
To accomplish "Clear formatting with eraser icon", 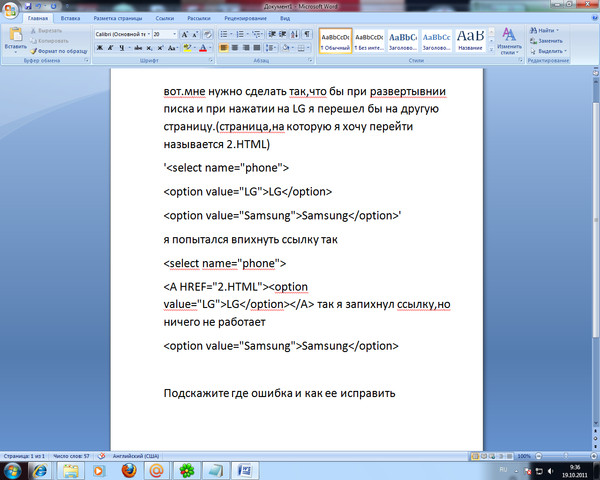I will [x=207, y=34].
